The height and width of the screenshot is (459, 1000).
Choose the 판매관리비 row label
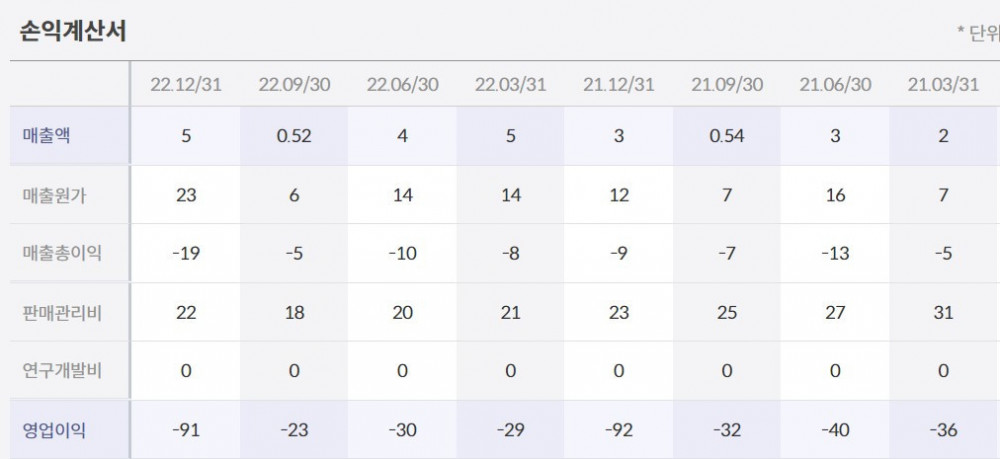(61, 313)
